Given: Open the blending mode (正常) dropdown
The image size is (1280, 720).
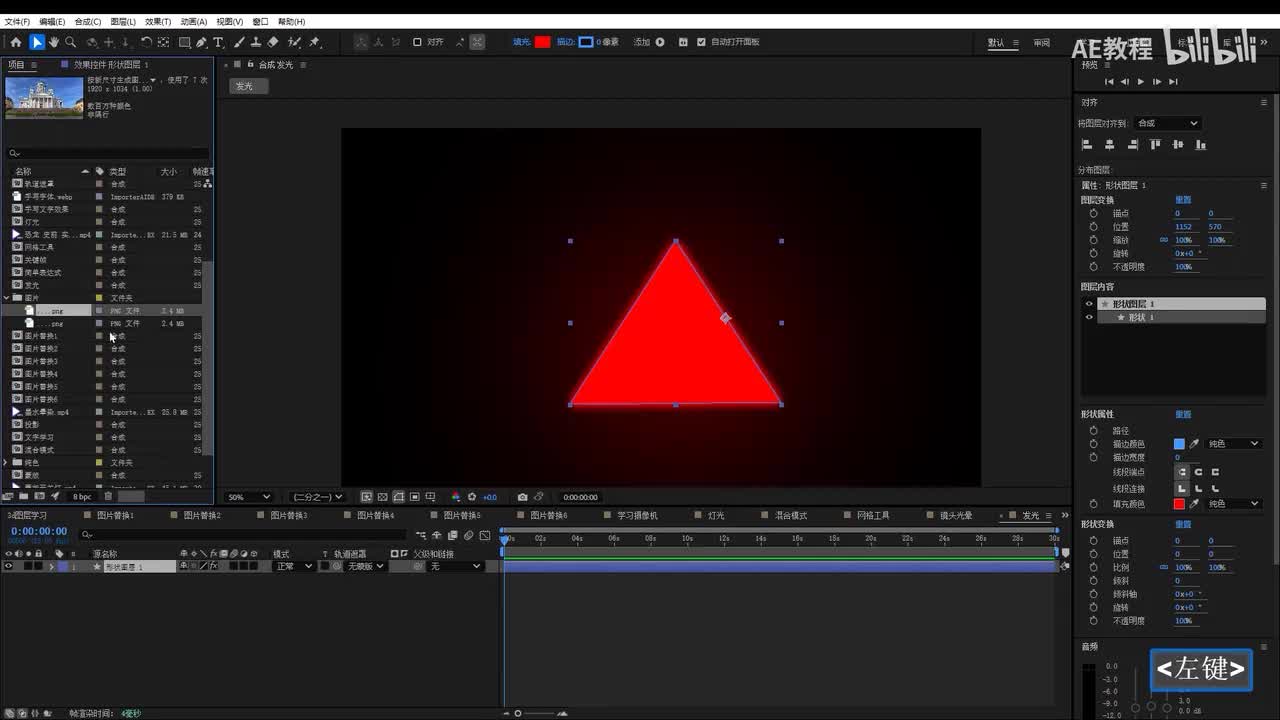Looking at the screenshot, I should pyautogui.click(x=293, y=566).
